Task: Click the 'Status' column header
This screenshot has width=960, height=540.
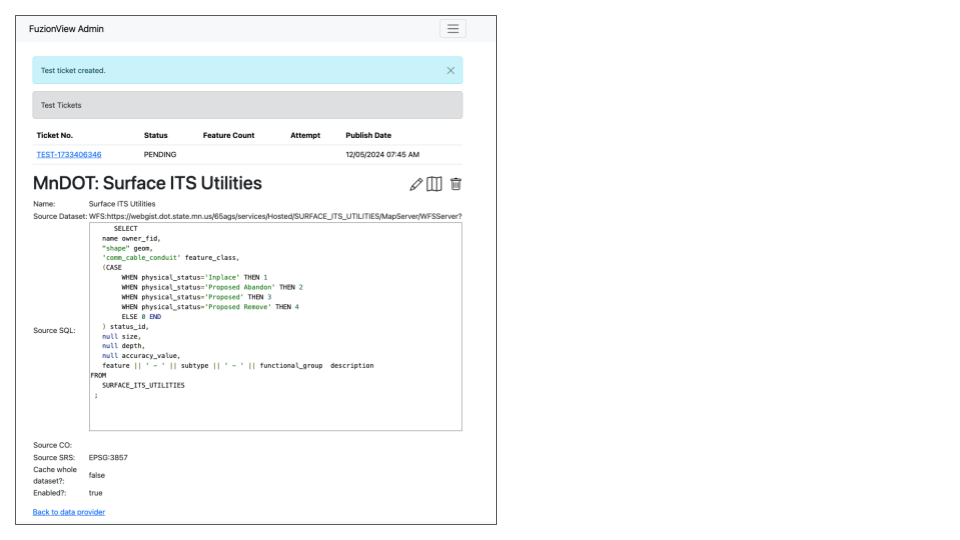Action: [156, 135]
